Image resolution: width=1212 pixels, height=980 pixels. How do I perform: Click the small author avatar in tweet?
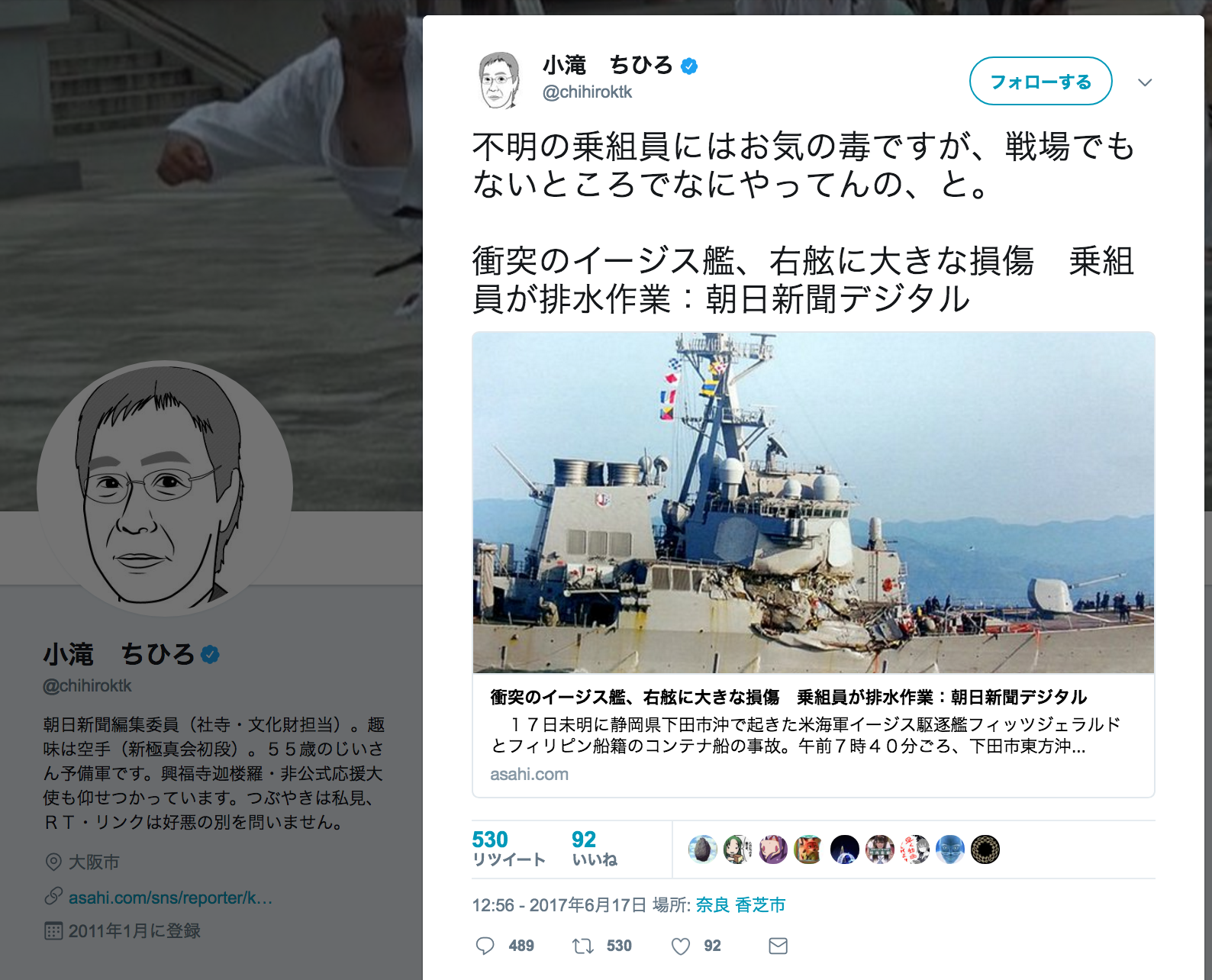coord(500,79)
